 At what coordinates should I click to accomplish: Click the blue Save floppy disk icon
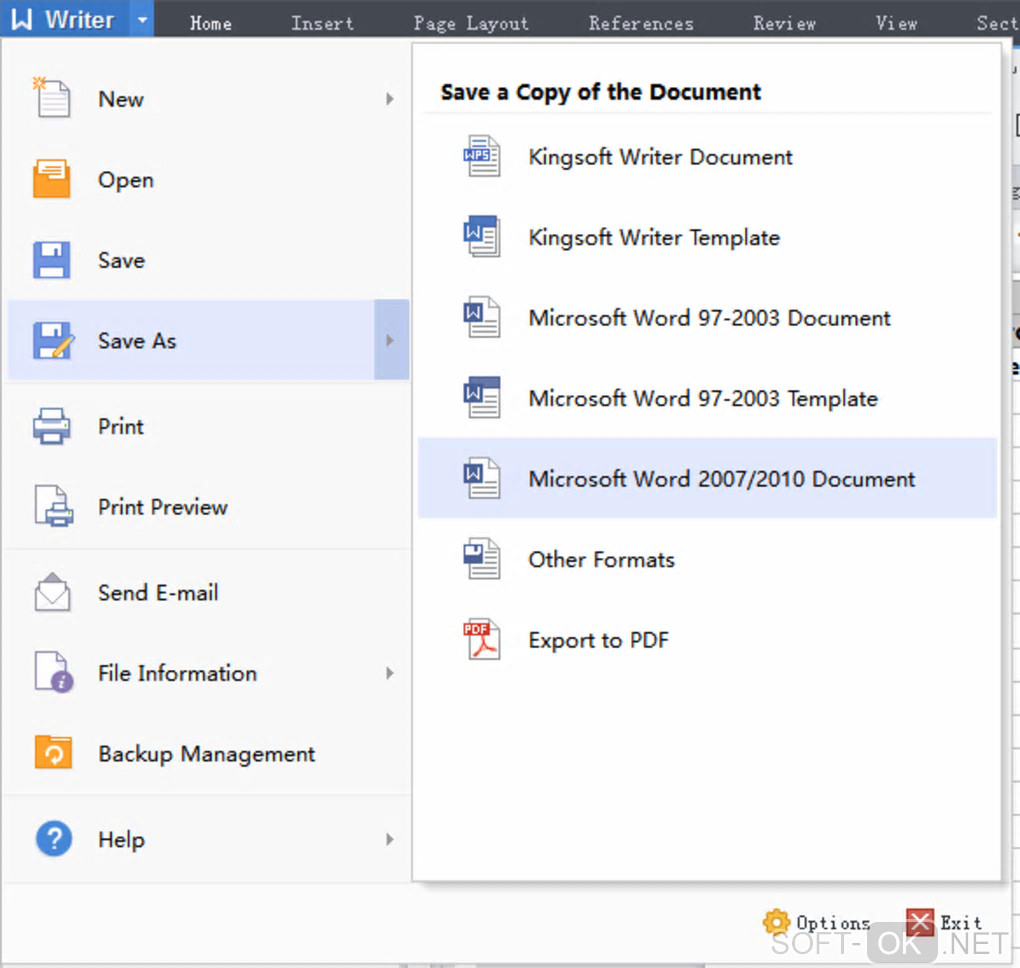(x=51, y=260)
